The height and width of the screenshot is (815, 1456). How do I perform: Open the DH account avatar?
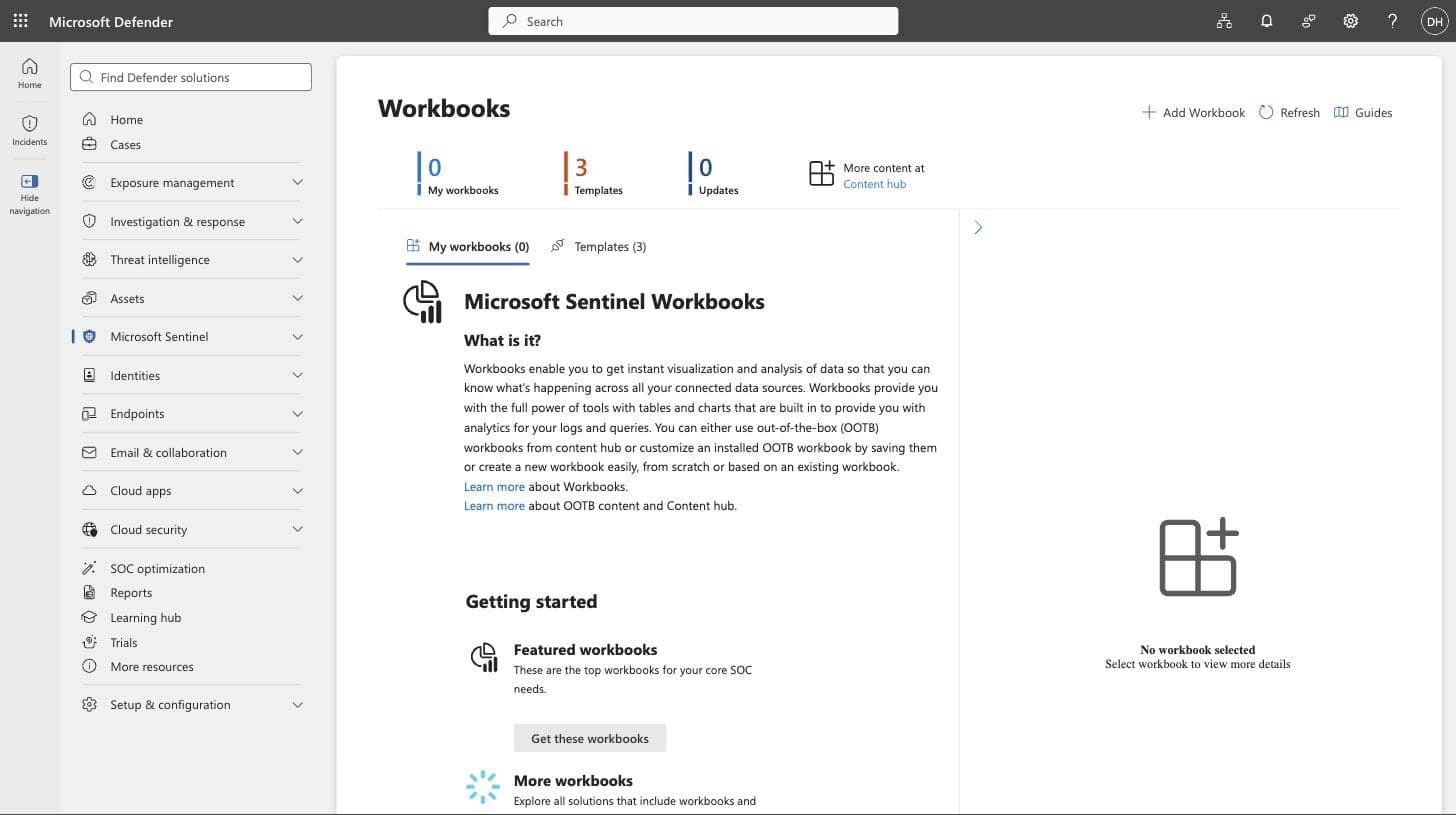(x=1434, y=21)
